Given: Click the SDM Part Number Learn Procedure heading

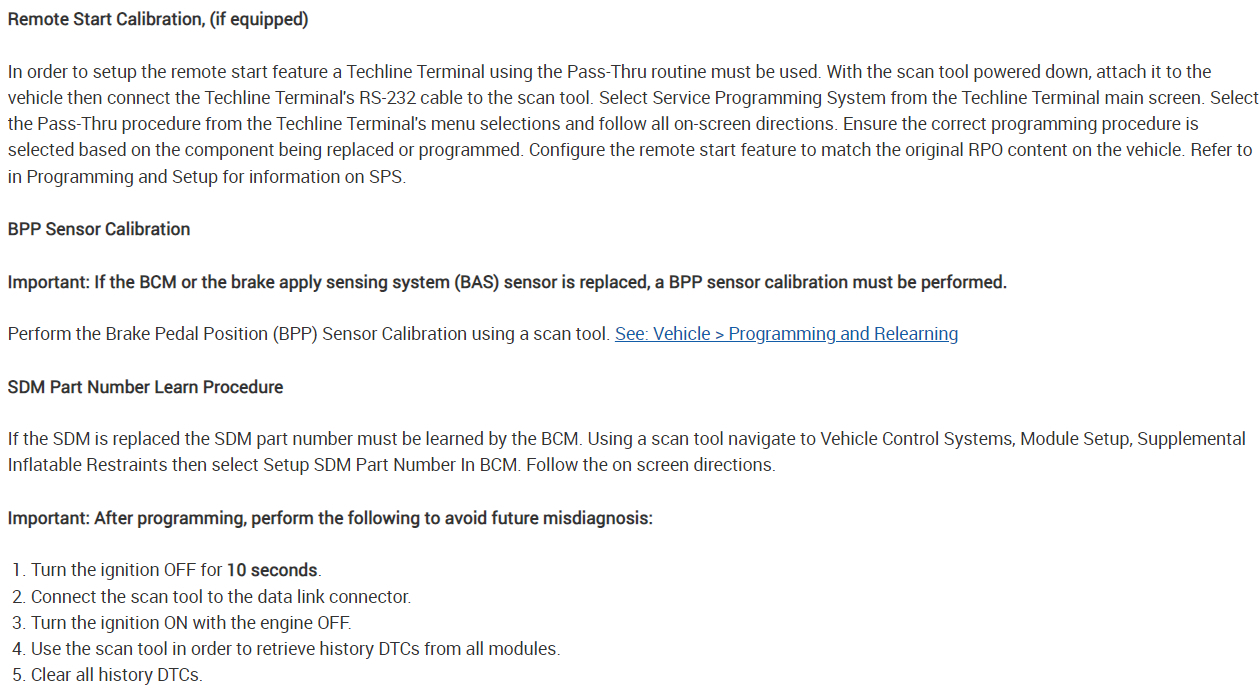Looking at the screenshot, I should [145, 387].
